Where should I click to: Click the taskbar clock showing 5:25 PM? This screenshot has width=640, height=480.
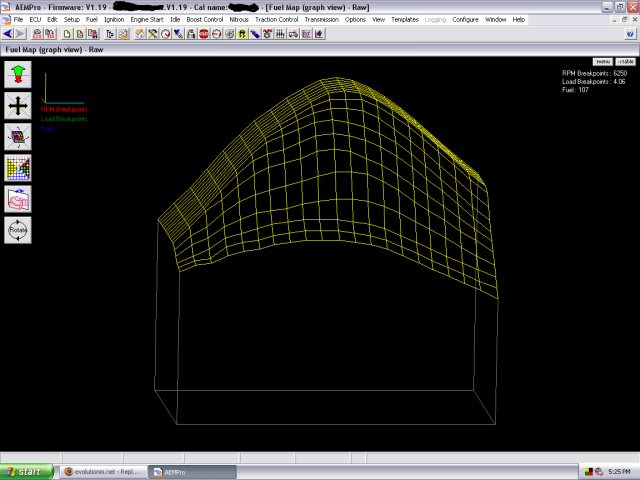pyautogui.click(x=619, y=472)
